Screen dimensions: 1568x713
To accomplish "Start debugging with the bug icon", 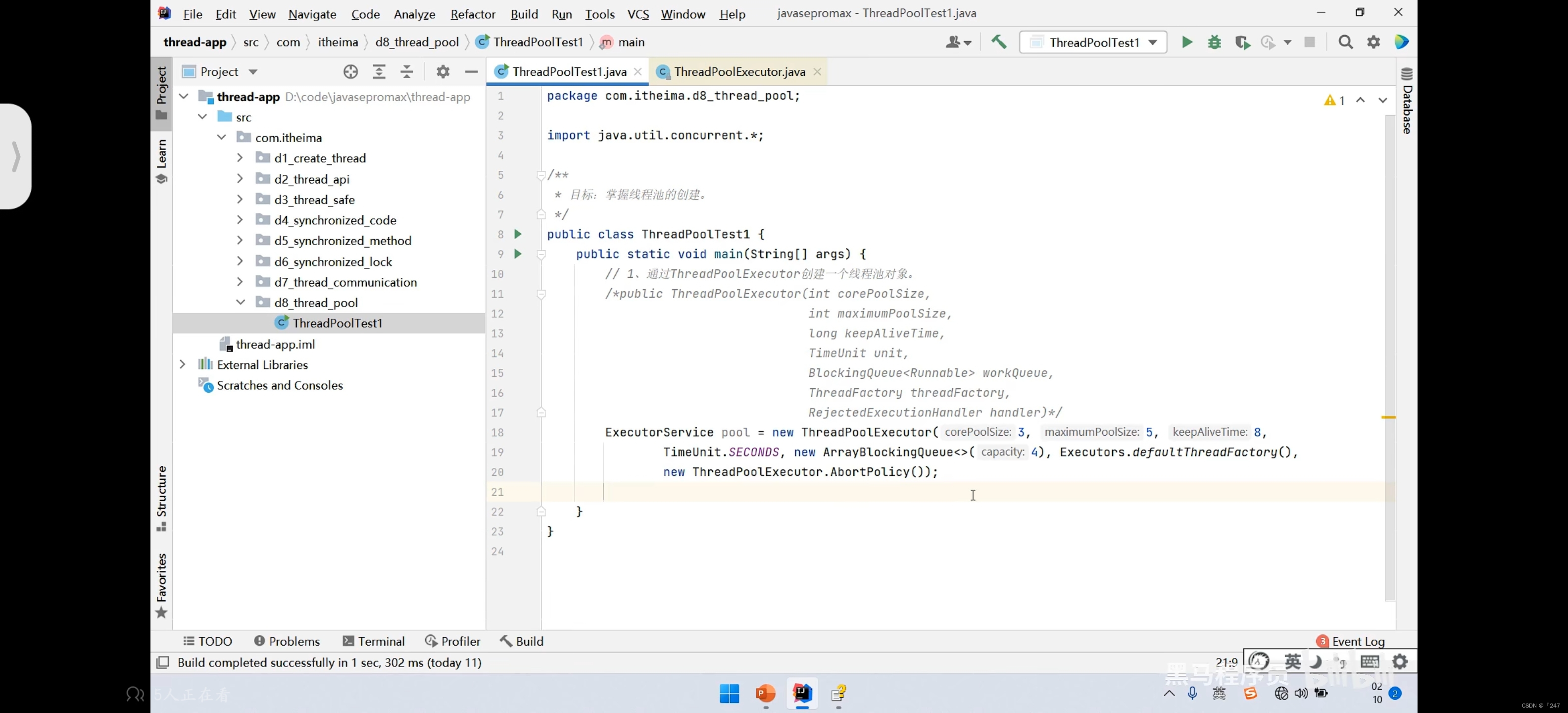I will [1214, 42].
